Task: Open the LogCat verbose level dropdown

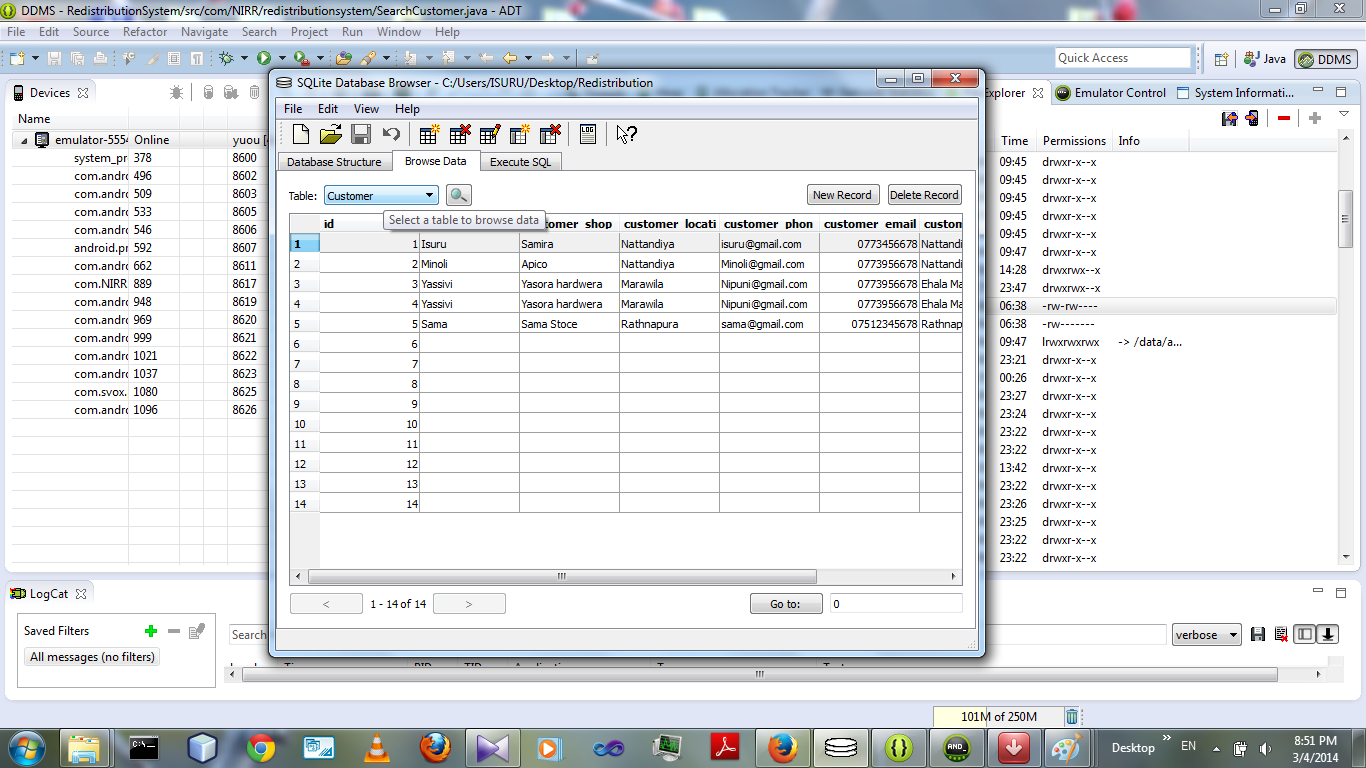Action: pos(1206,634)
